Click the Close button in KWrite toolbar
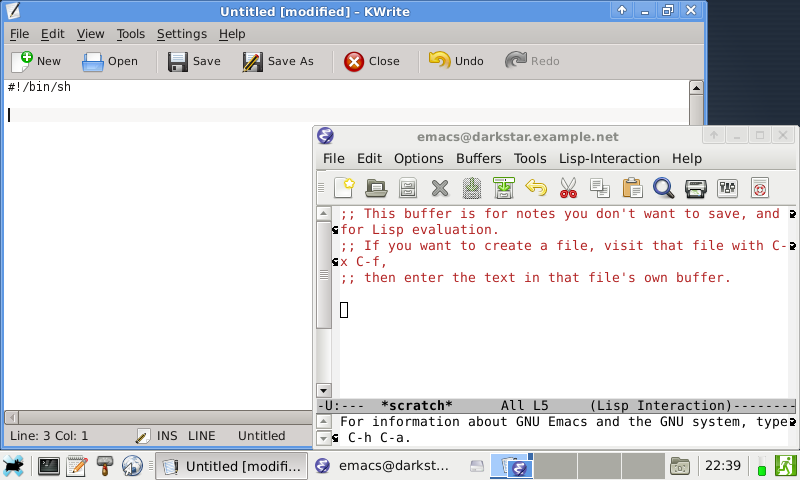800x480 pixels. (x=372, y=61)
